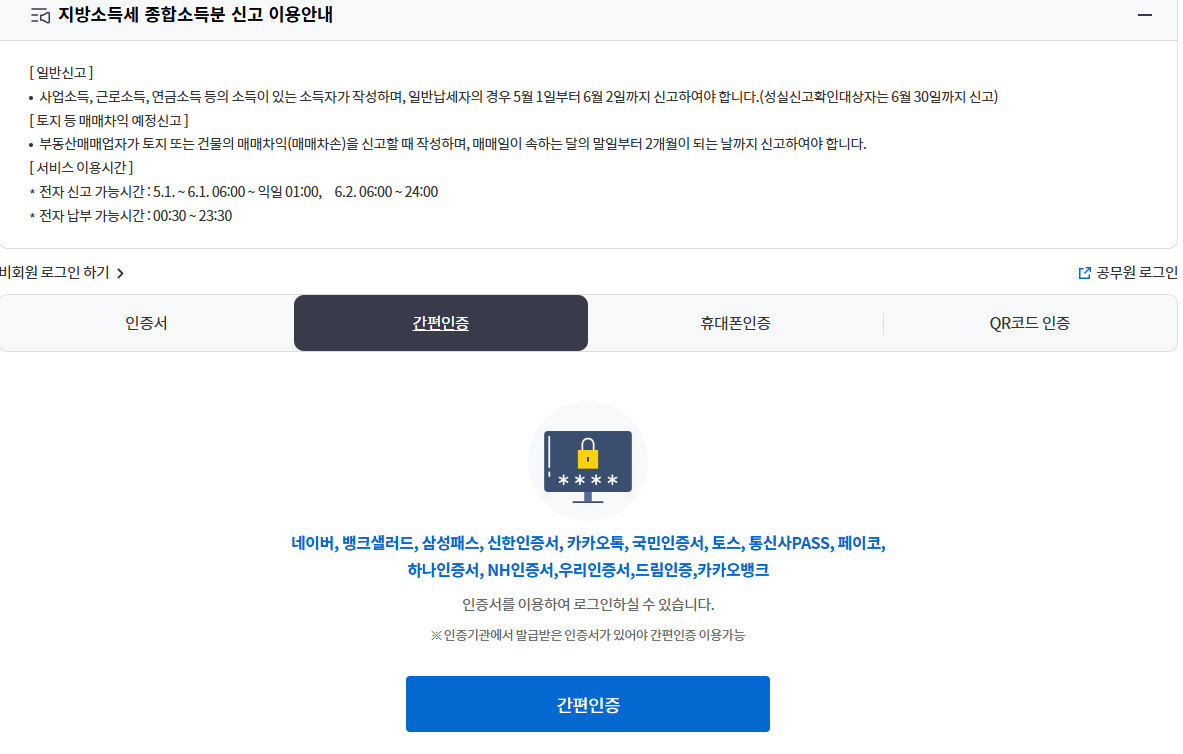Click the announcement icon beside 지방소득세 title
1183x754 pixels.
40,16
